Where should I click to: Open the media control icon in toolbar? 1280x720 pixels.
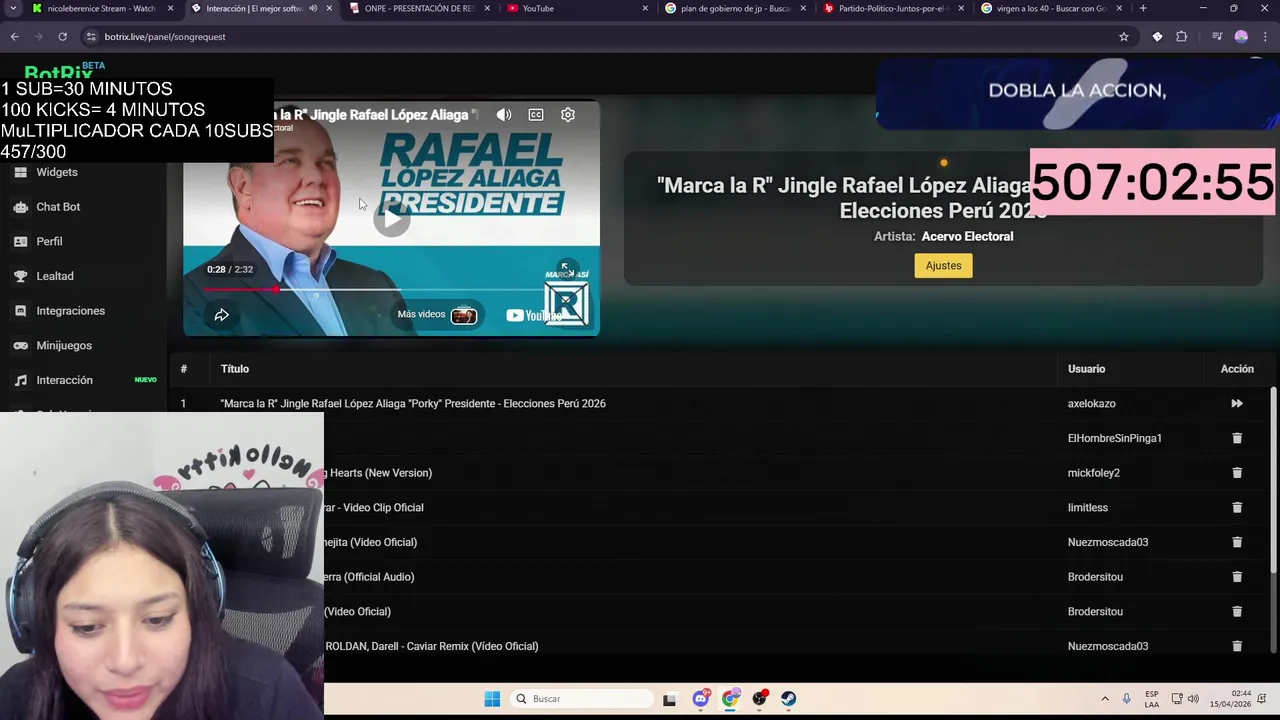[1217, 36]
